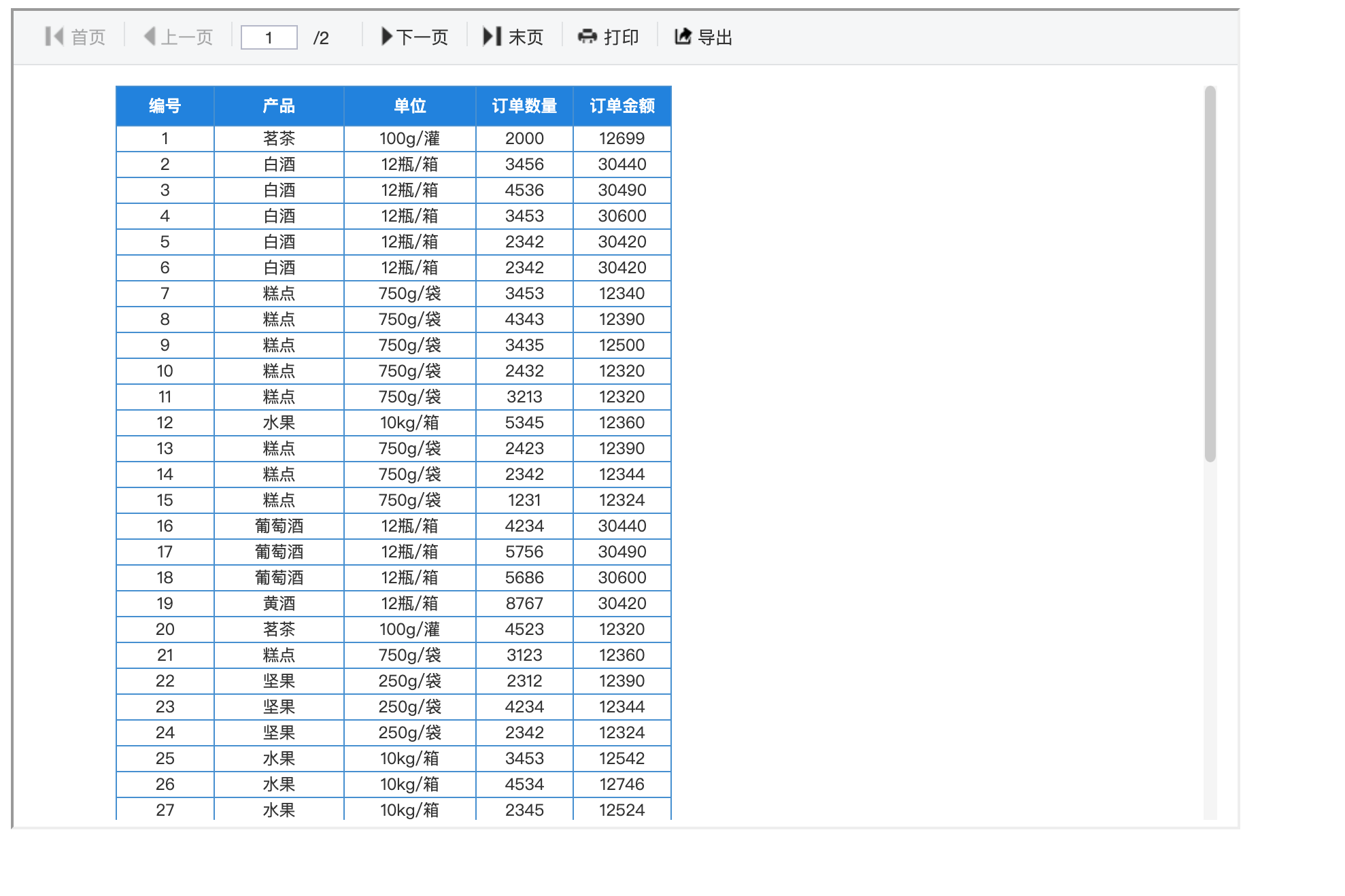The height and width of the screenshot is (896, 1345).
Task: Select quantity cell 4536
Action: click(524, 190)
